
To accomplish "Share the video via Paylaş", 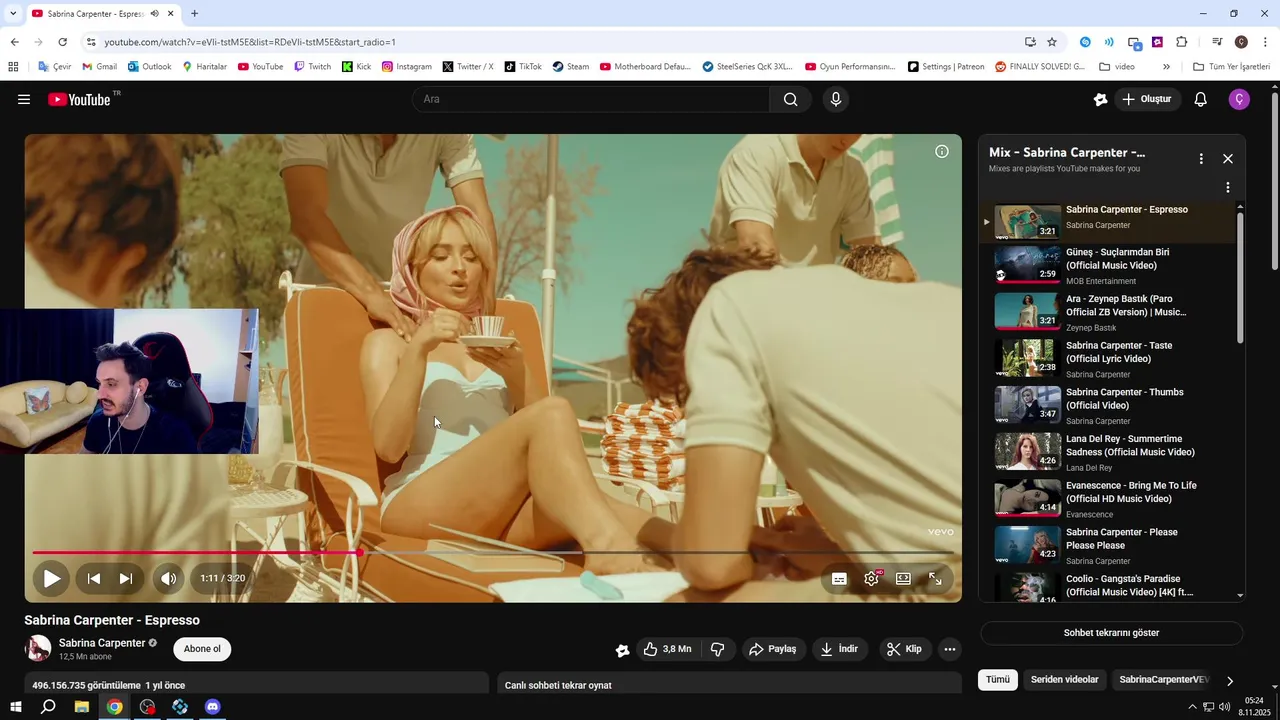I will point(773,649).
